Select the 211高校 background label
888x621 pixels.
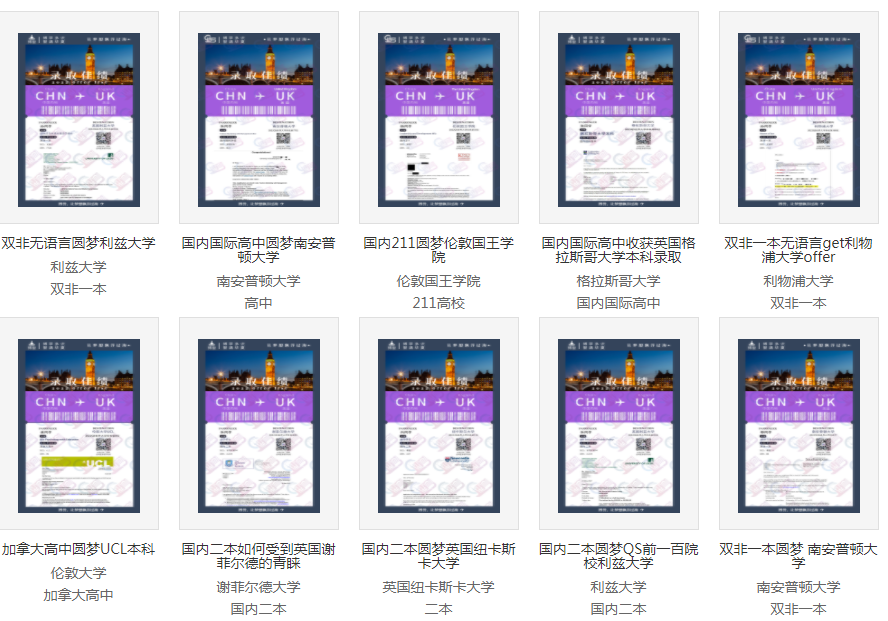coord(439,303)
